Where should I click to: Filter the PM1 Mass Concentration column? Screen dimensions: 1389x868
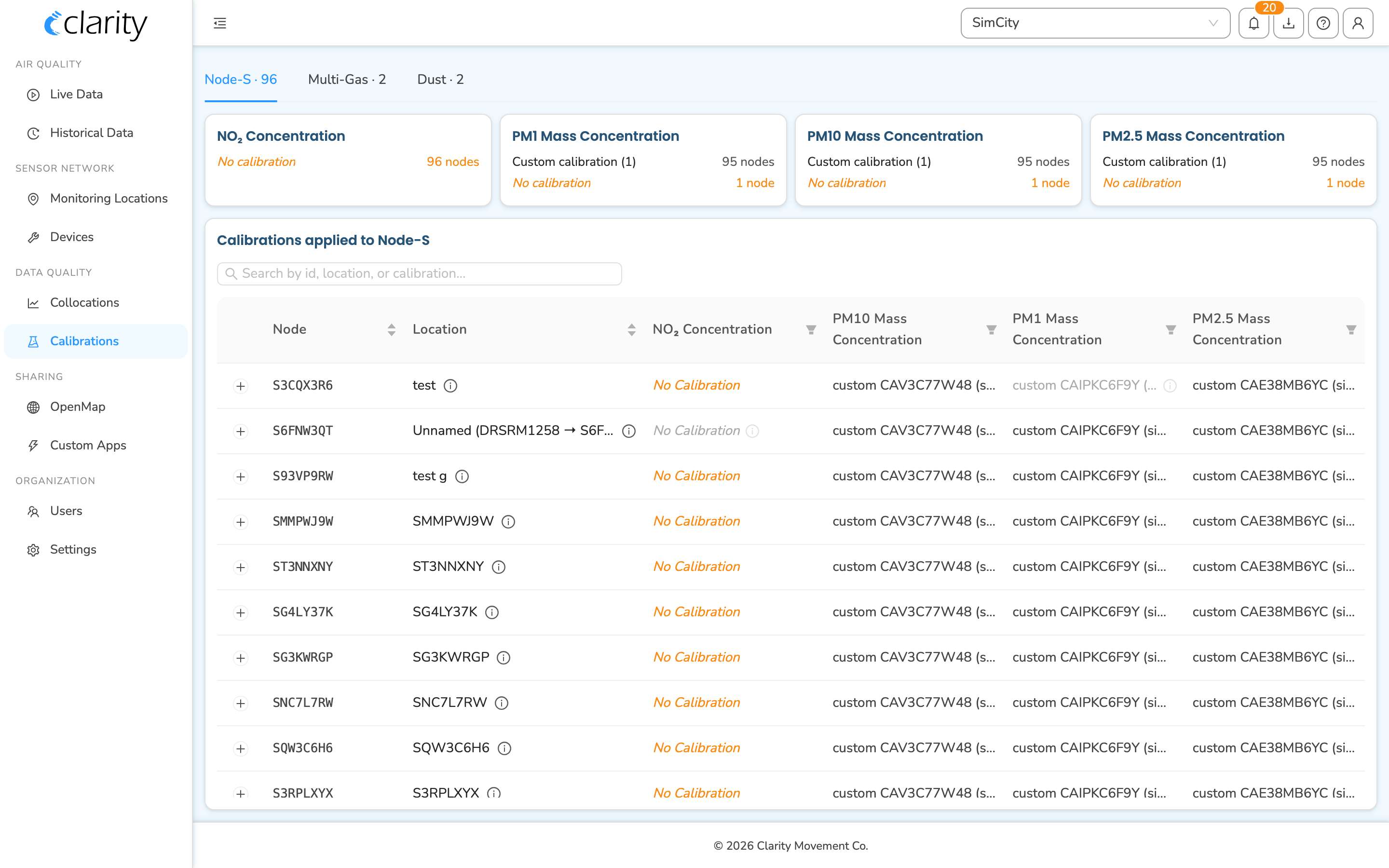click(1171, 329)
